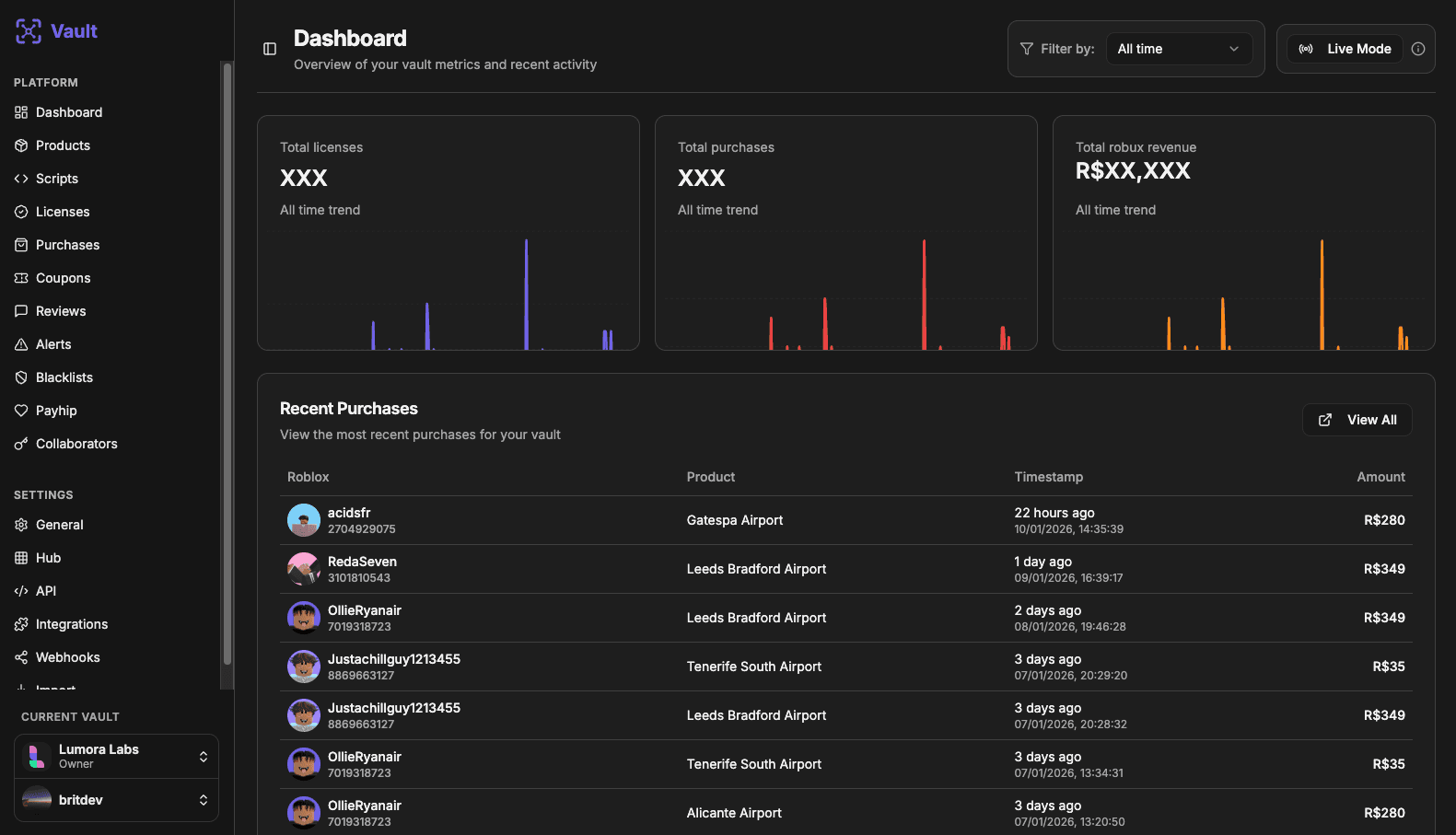The image size is (1456, 835).
Task: Open acidsfr user profile link
Action: [x=349, y=513]
